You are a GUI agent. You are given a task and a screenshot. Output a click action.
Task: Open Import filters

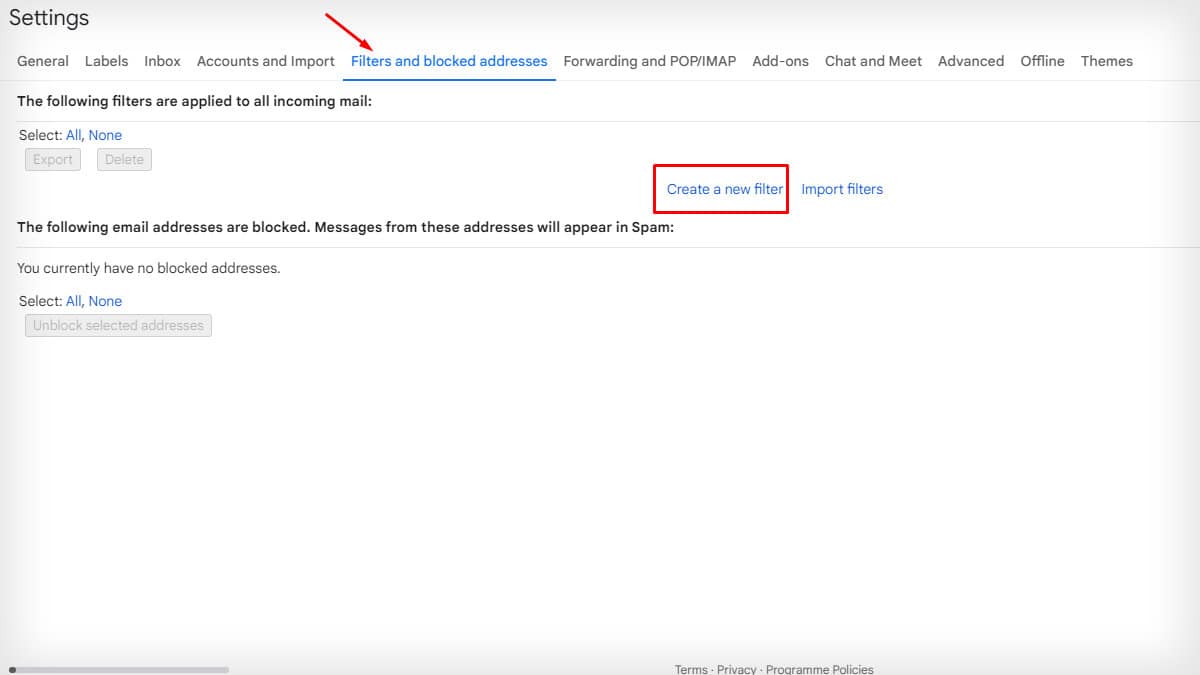(x=842, y=189)
